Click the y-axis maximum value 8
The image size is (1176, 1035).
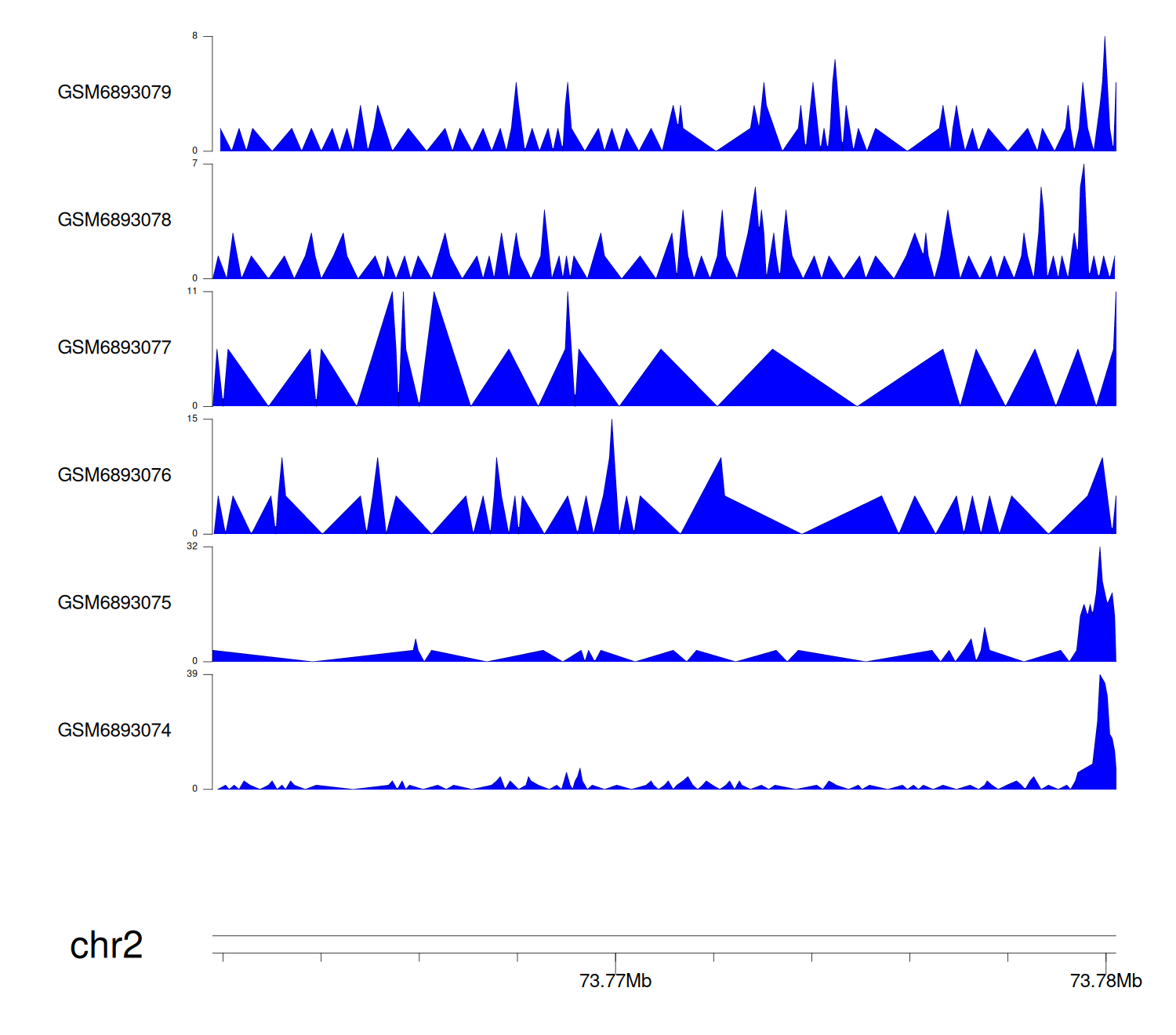195,36
